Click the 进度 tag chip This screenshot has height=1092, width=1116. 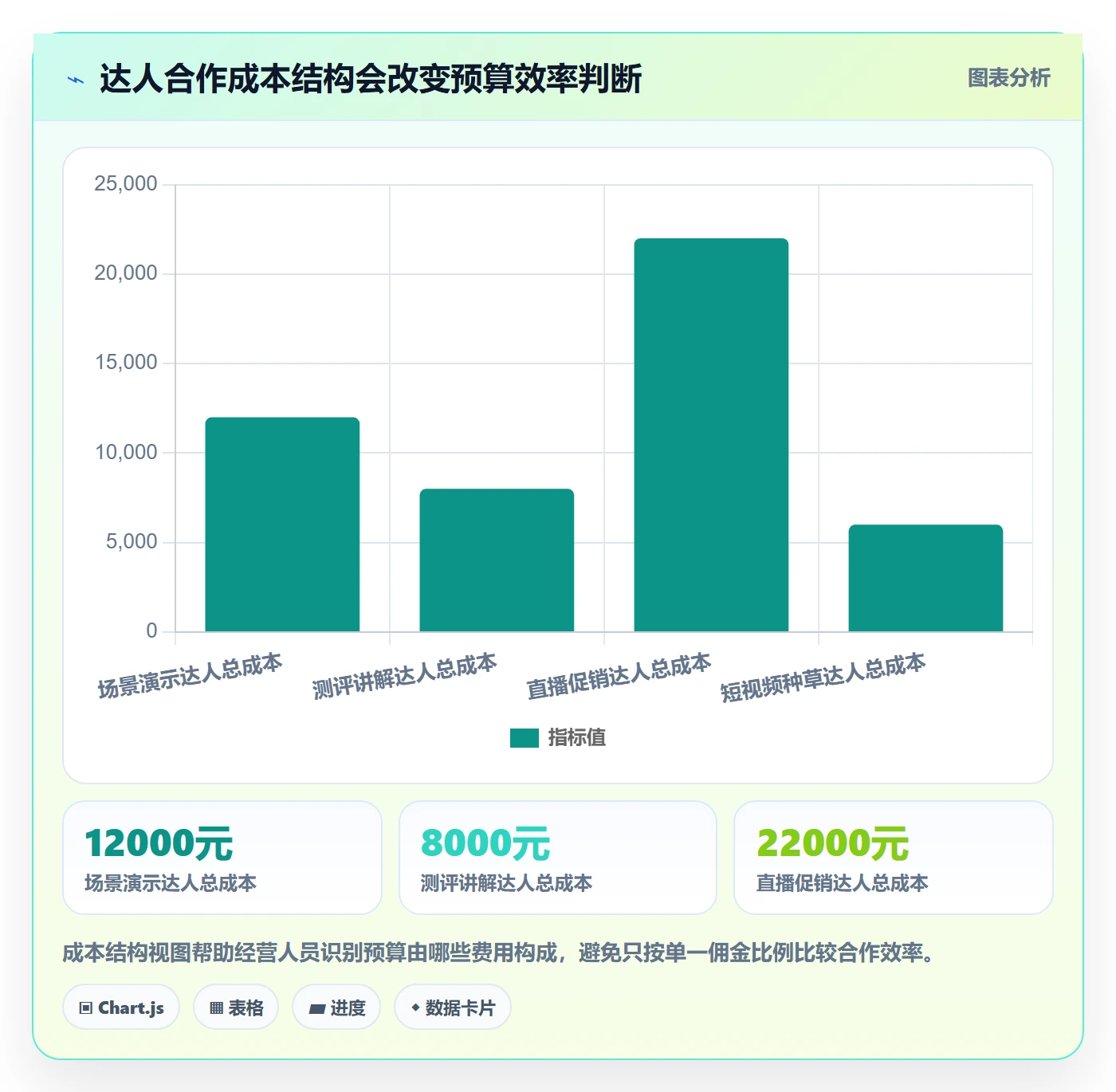point(336,1008)
